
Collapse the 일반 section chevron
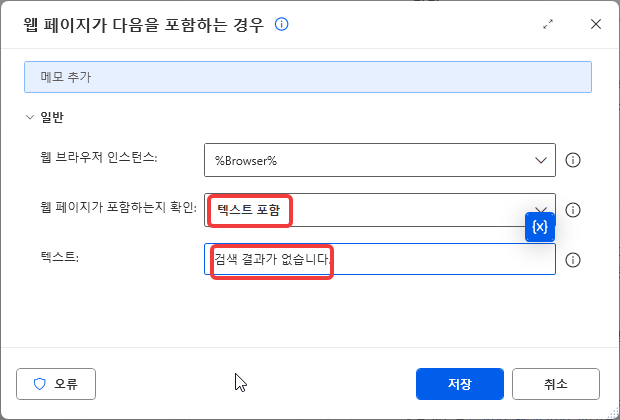click(x=30, y=117)
